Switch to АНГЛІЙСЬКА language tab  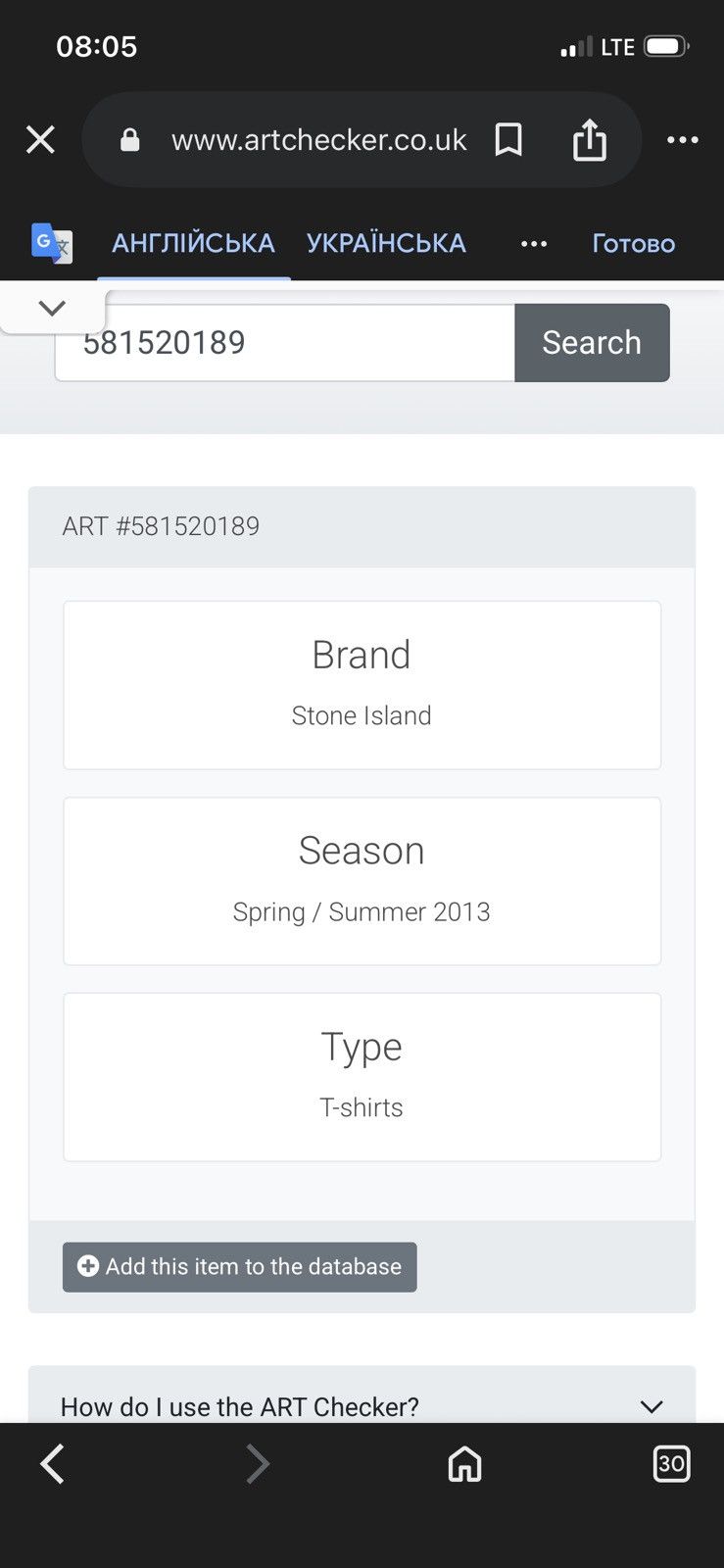tap(193, 243)
